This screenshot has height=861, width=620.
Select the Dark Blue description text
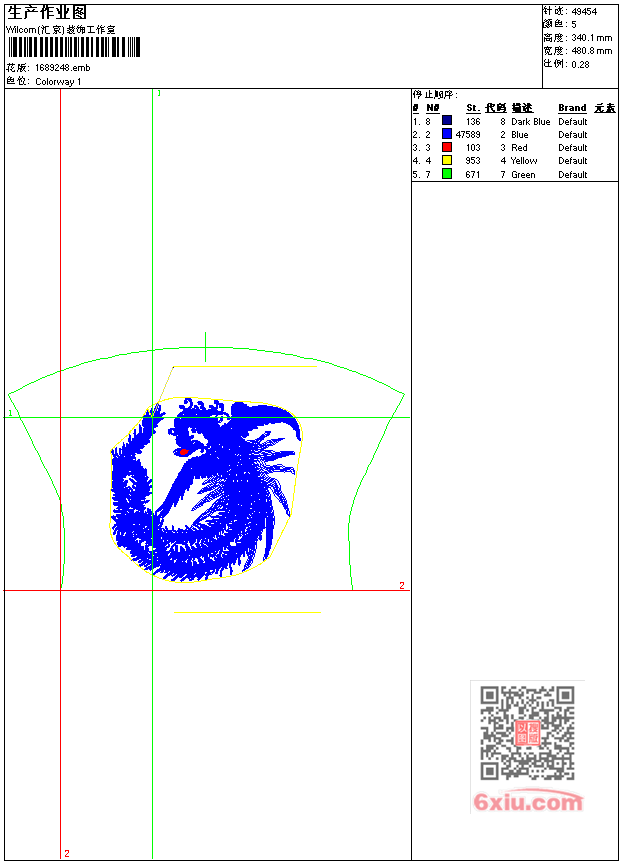click(x=530, y=121)
